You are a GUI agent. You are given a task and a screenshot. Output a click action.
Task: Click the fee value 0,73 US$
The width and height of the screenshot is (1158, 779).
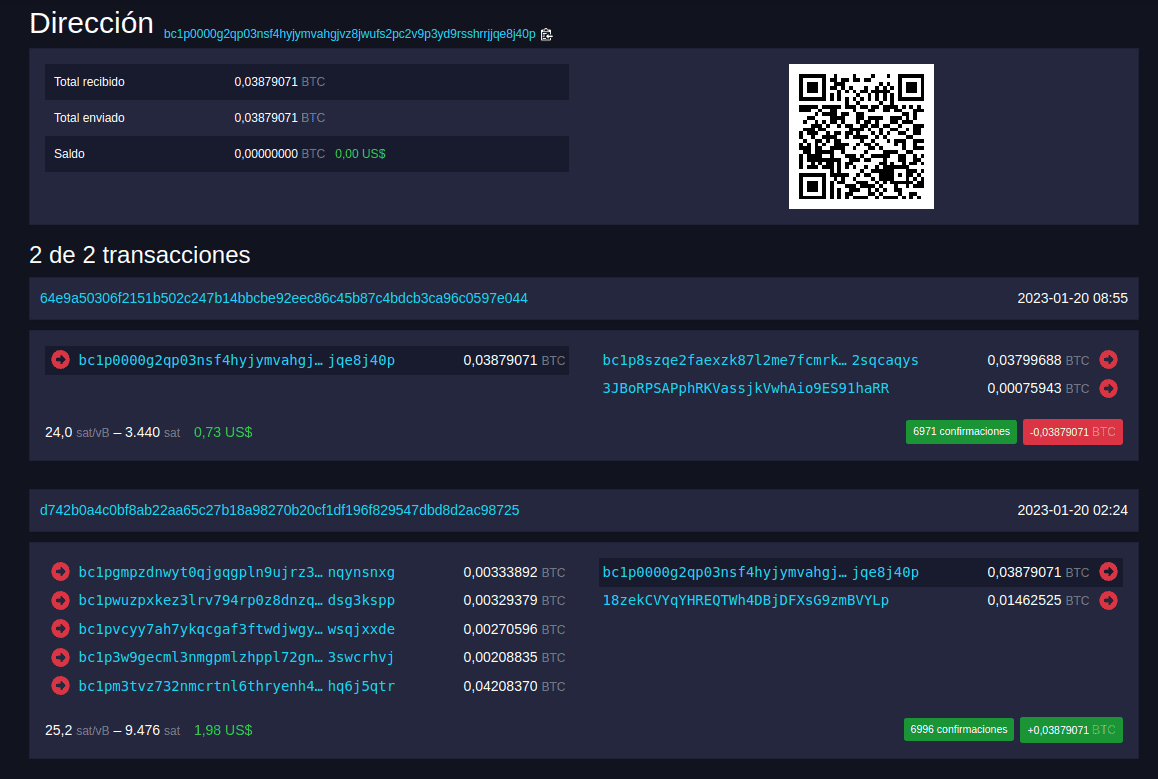click(x=223, y=433)
